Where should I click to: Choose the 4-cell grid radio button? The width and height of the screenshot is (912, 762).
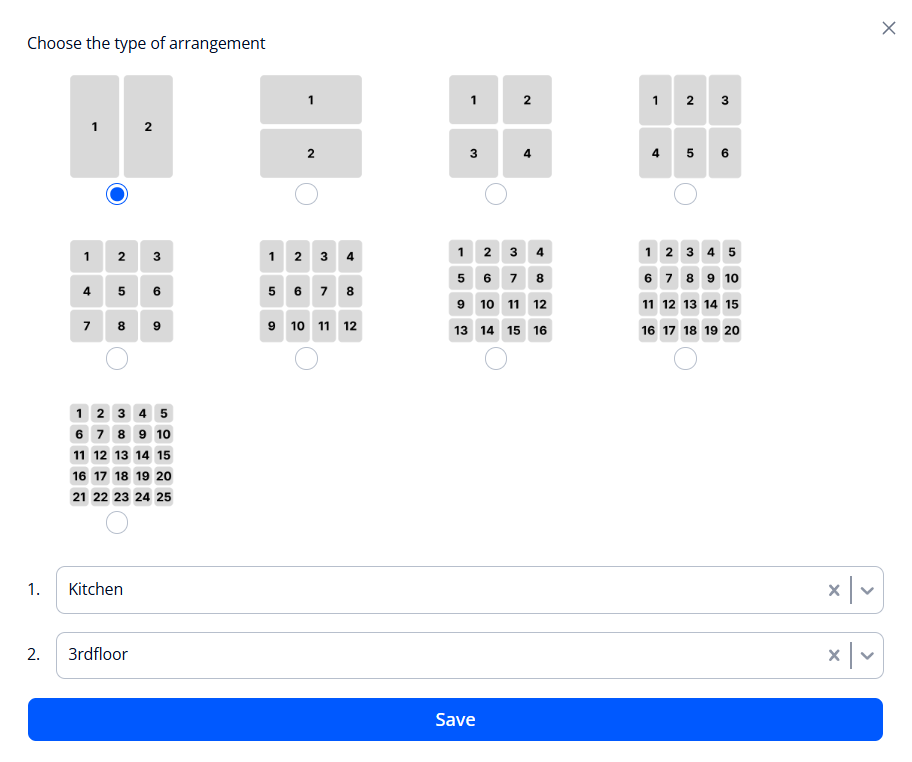pos(496,195)
